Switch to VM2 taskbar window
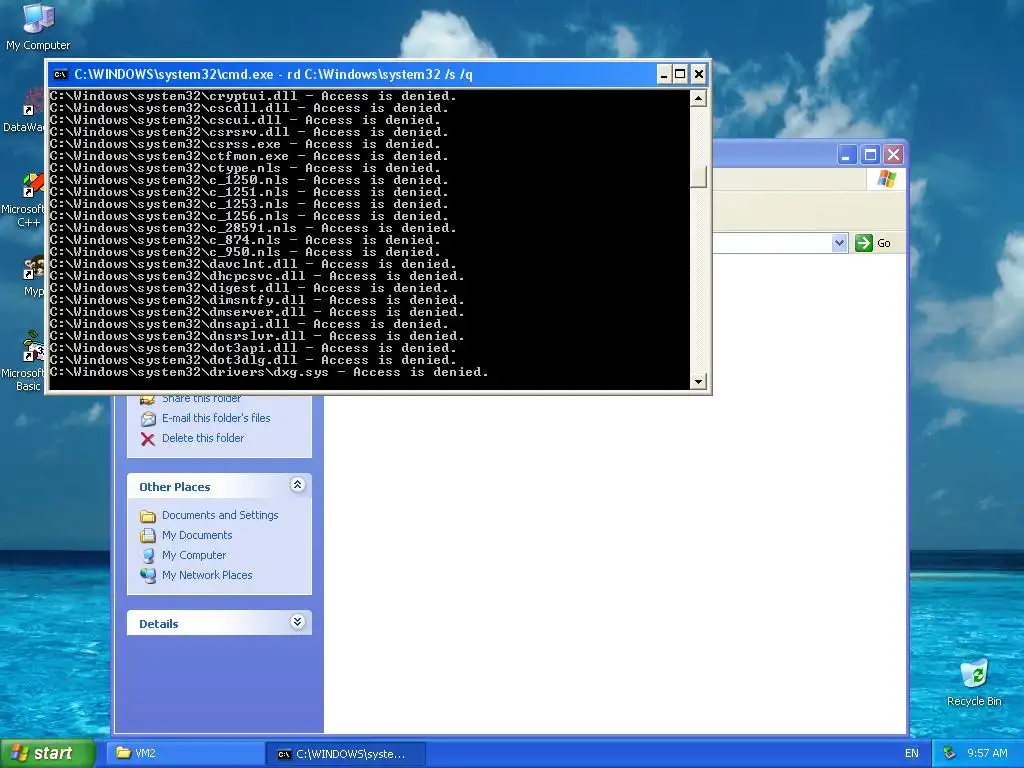Viewport: 1024px width, 768px height. click(x=185, y=753)
